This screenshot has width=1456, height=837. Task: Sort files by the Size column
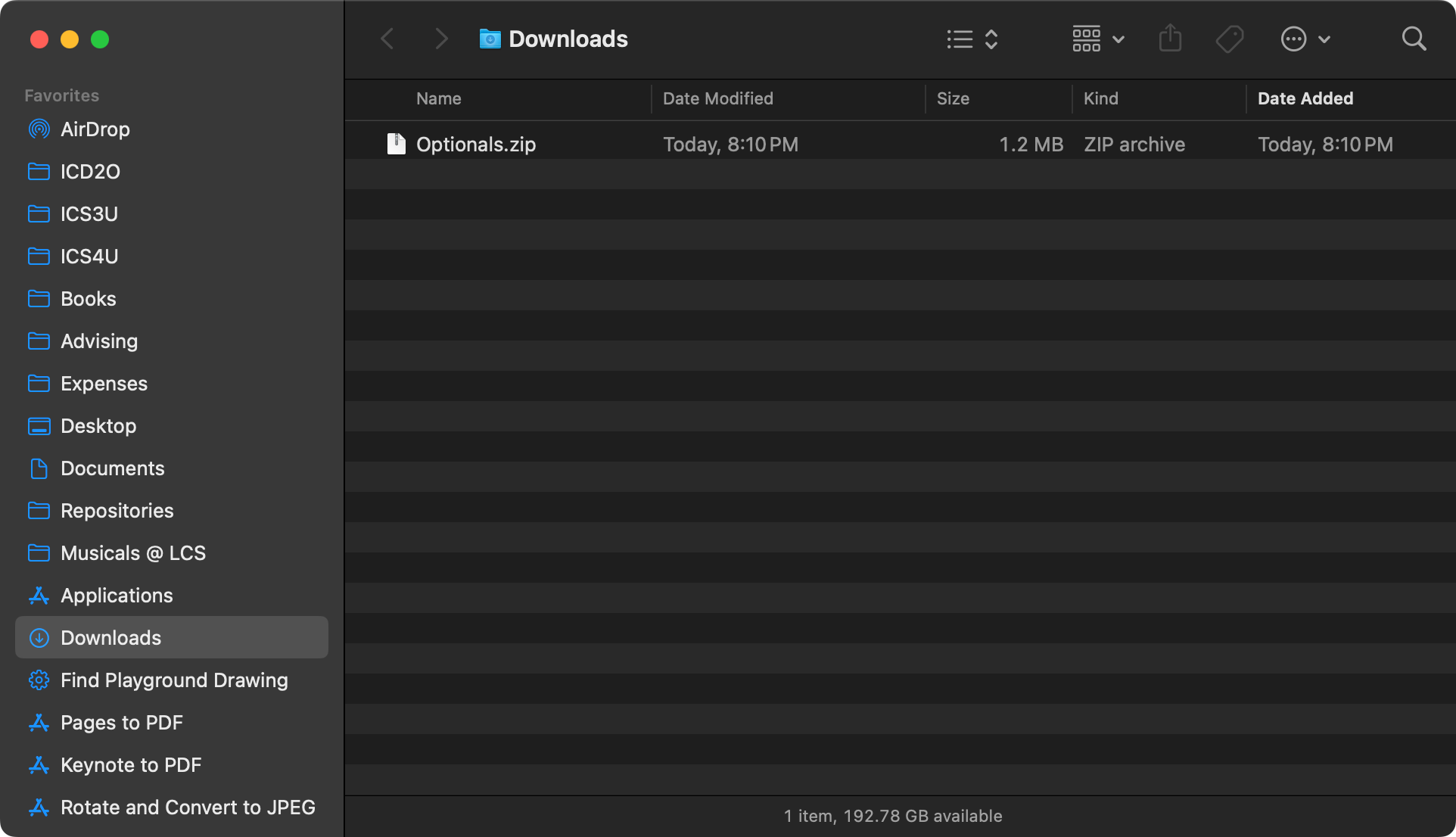point(954,98)
